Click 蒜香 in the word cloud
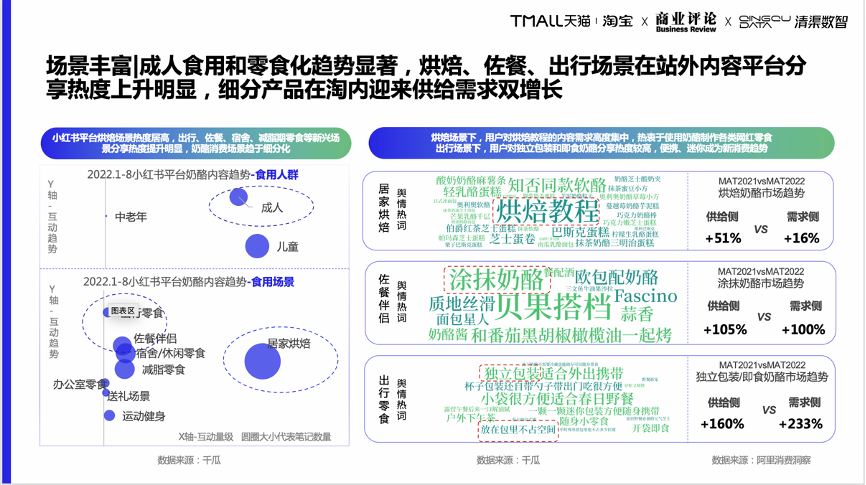Image resolution: width=866 pixels, height=485 pixels. 637,314
